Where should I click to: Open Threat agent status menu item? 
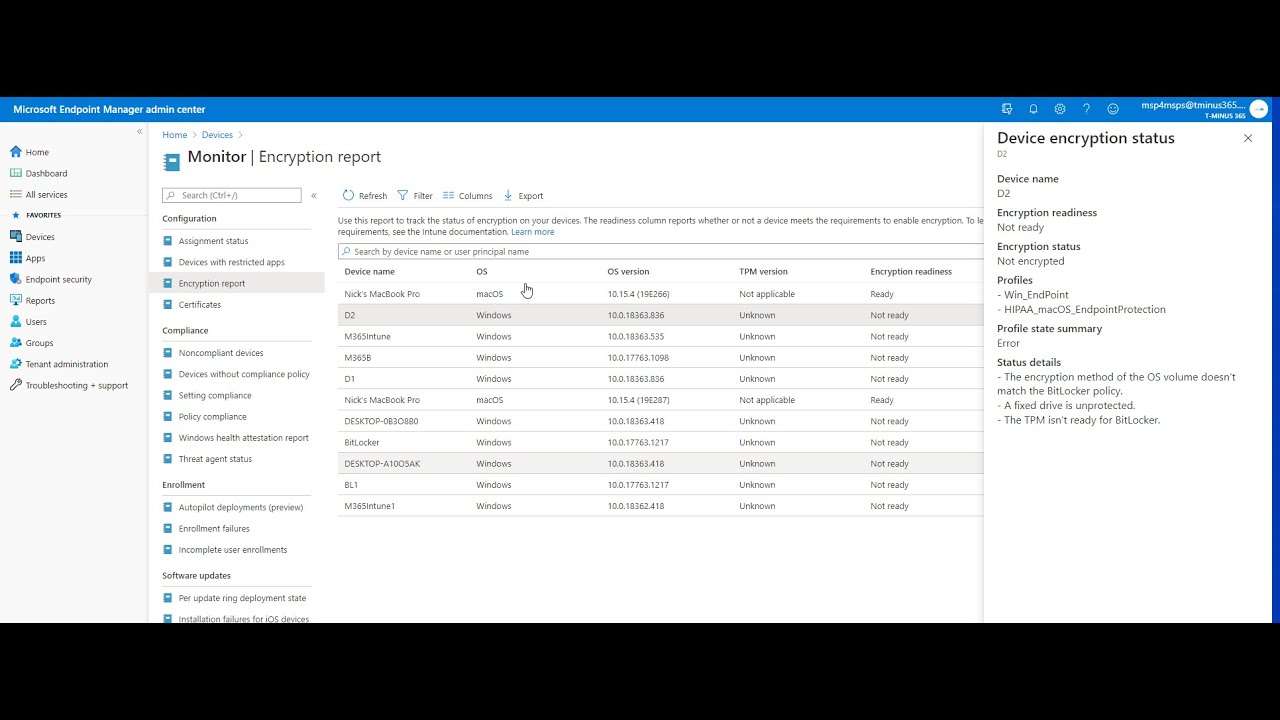coord(215,459)
